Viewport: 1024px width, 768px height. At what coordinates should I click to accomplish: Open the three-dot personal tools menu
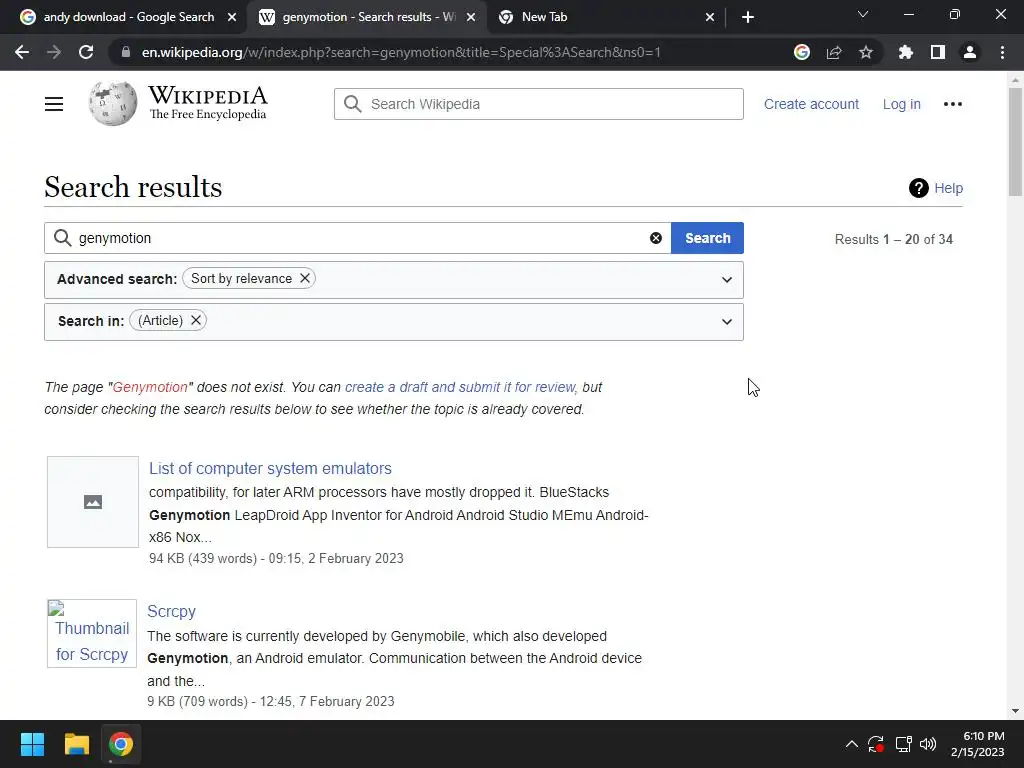pos(952,104)
